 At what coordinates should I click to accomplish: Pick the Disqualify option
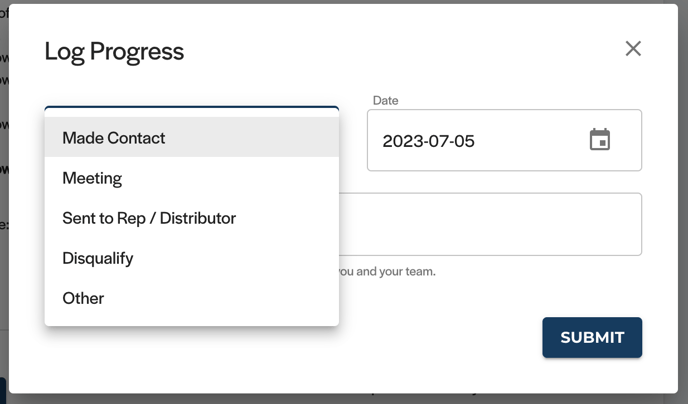192,258
